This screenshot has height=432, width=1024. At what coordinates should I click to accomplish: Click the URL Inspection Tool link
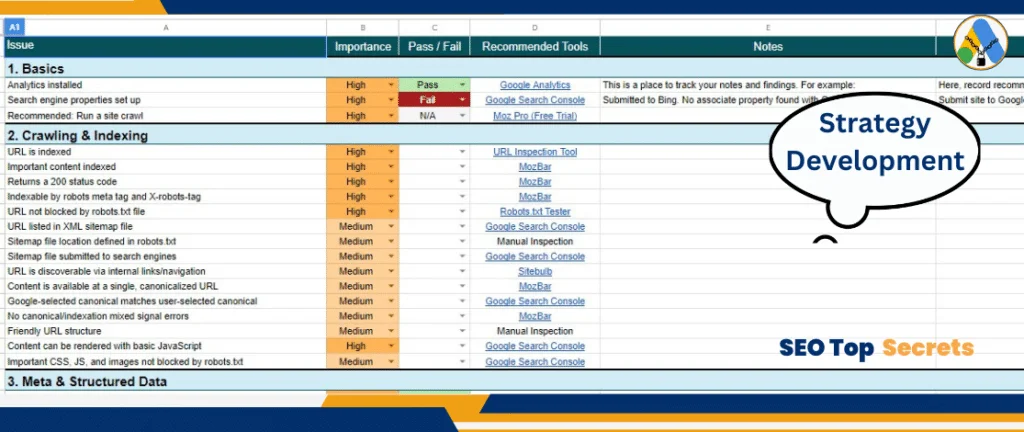(535, 152)
